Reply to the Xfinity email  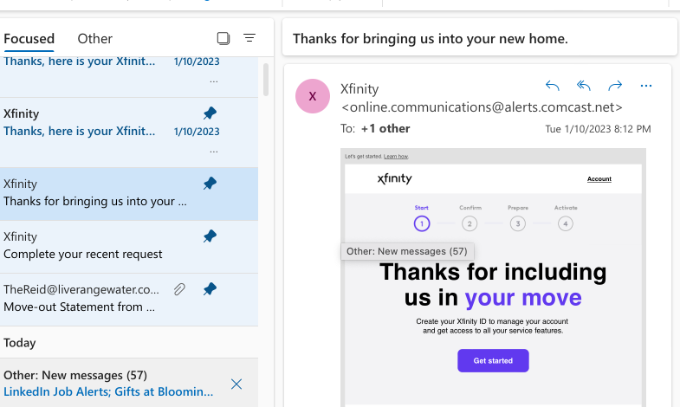click(x=552, y=86)
